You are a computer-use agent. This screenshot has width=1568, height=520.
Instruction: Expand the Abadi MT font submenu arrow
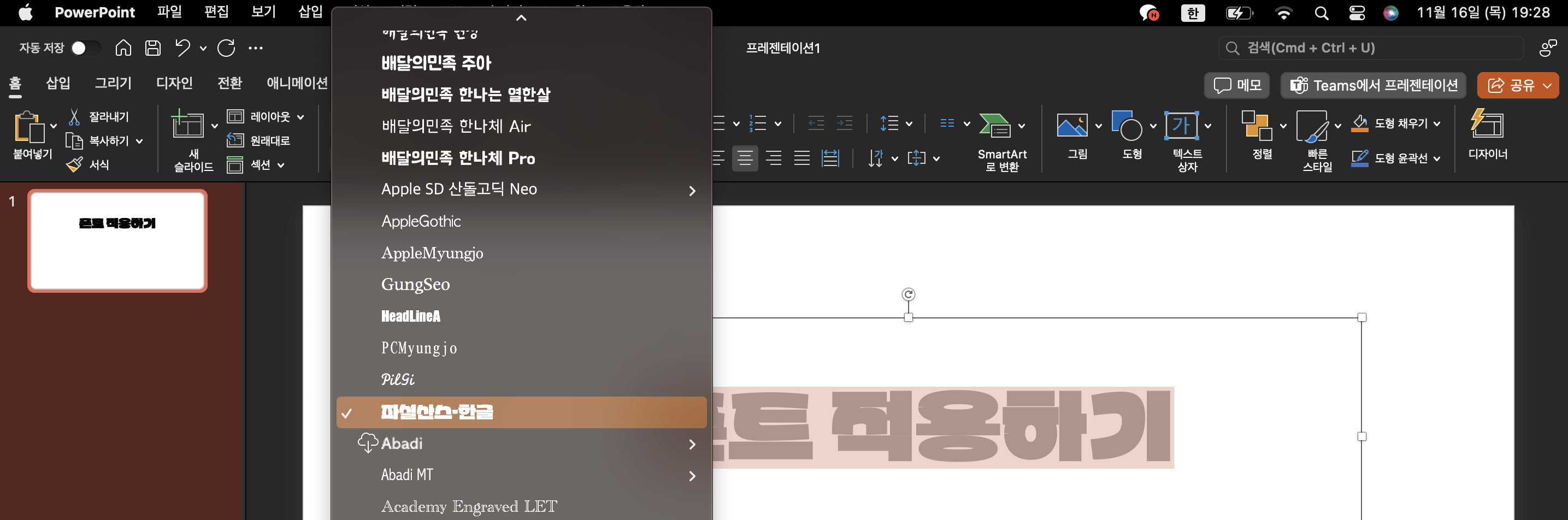pos(692,476)
